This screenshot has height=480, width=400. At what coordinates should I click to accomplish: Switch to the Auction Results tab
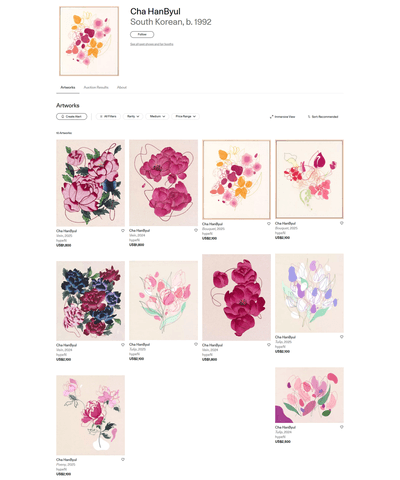tap(96, 87)
